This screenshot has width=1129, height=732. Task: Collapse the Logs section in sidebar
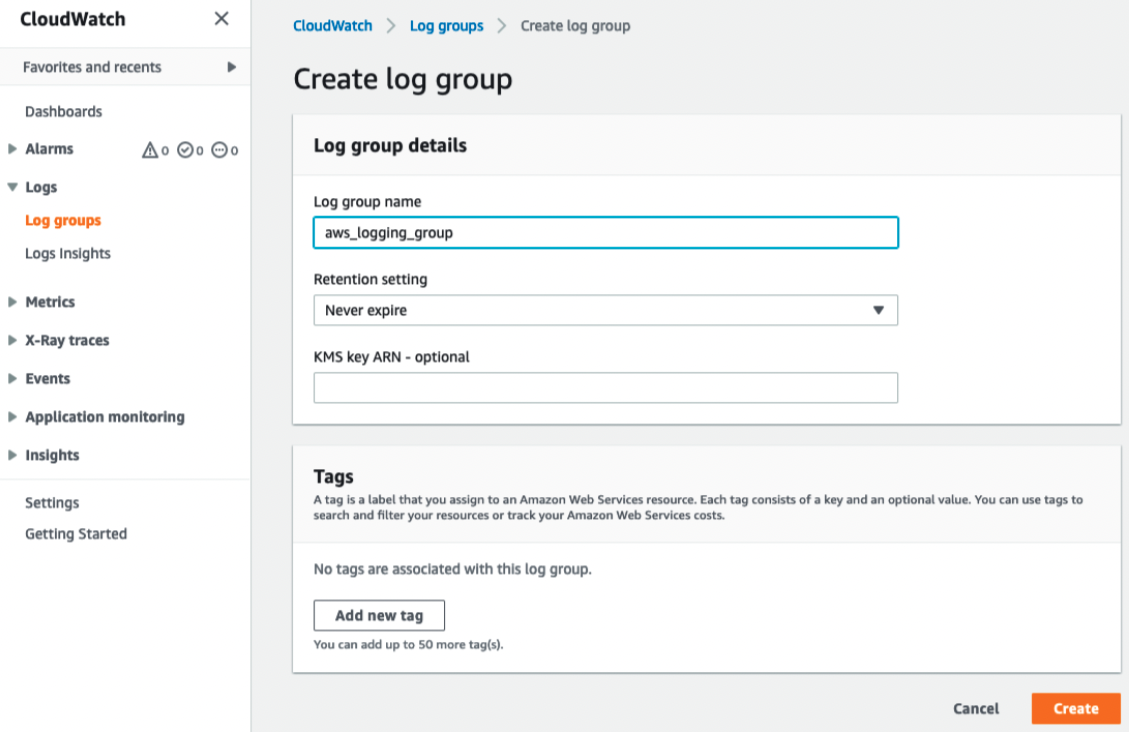tap(12, 187)
